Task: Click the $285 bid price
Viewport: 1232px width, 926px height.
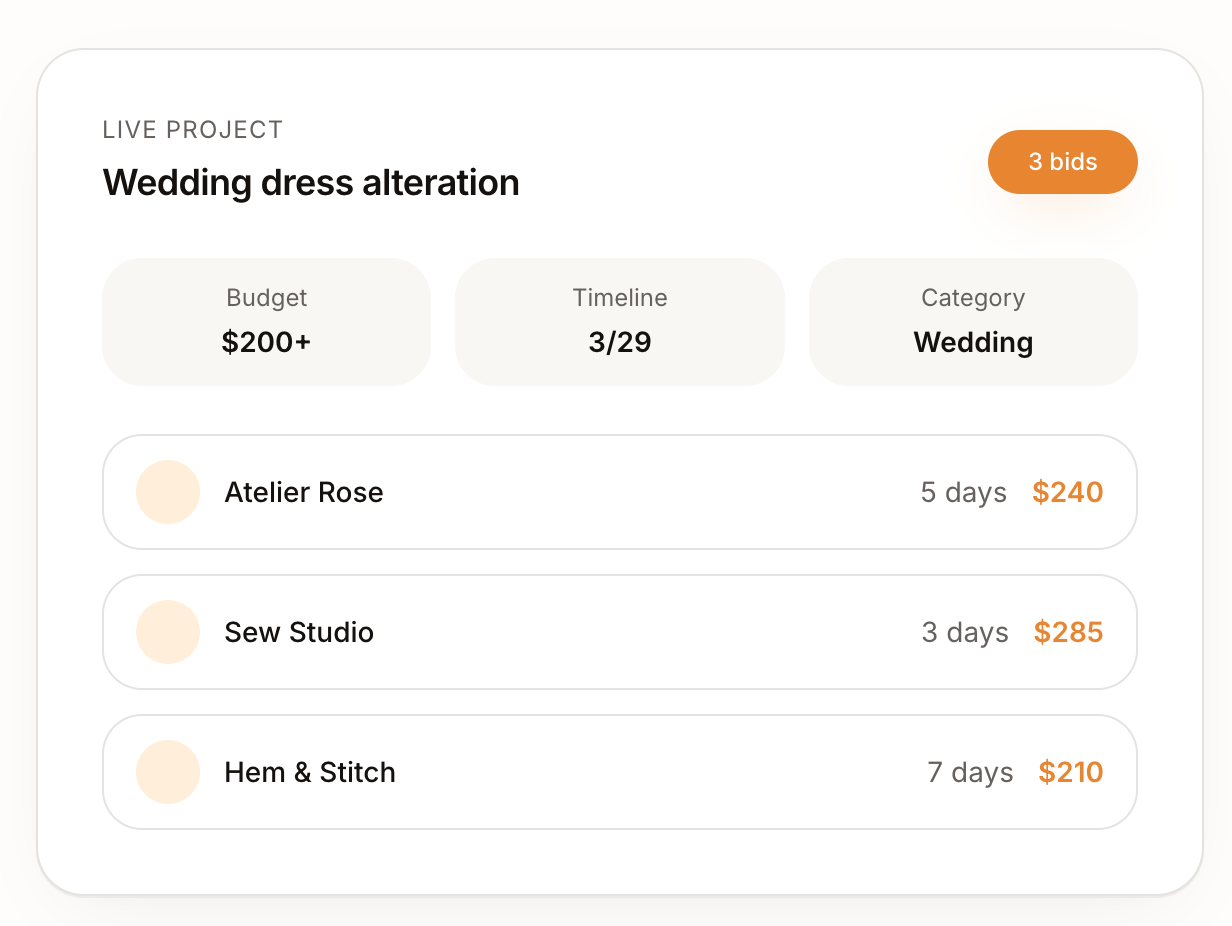Action: coord(1069,632)
